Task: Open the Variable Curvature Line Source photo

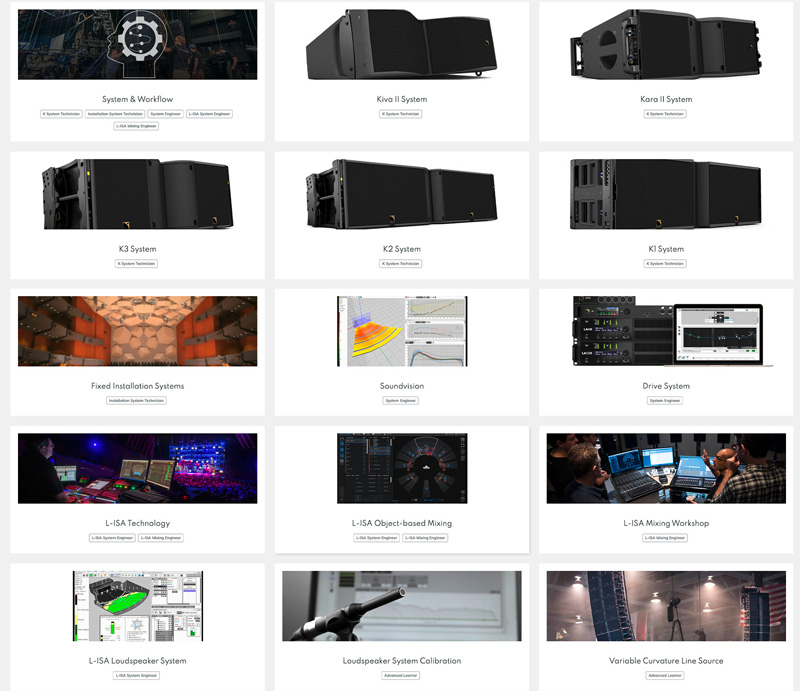Action: point(666,606)
